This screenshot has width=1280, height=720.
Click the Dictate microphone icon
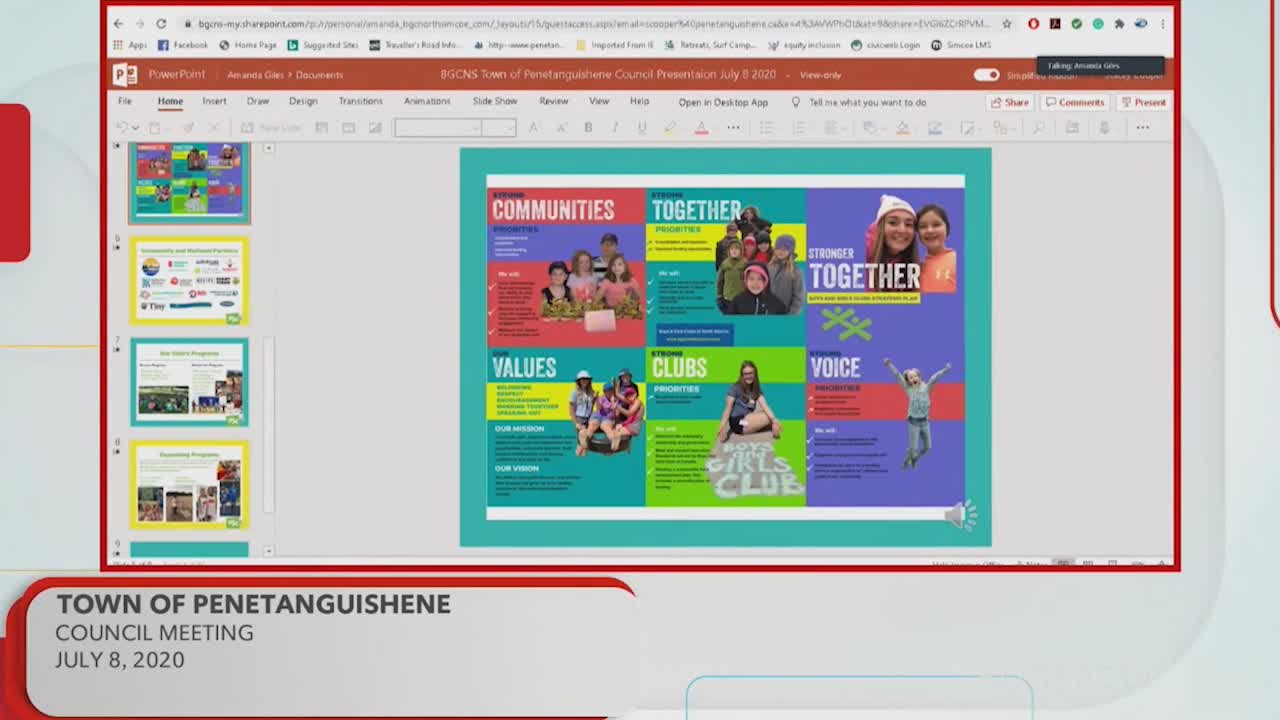(1105, 128)
